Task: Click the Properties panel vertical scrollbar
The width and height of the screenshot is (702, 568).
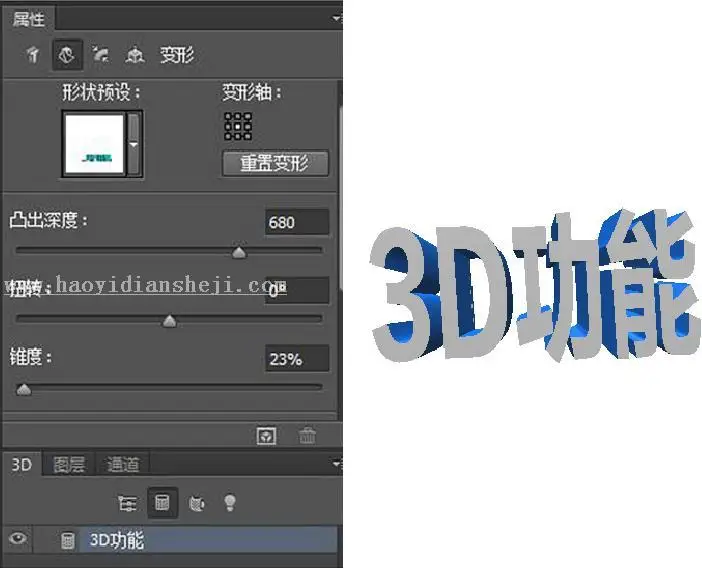Action: tap(340, 197)
